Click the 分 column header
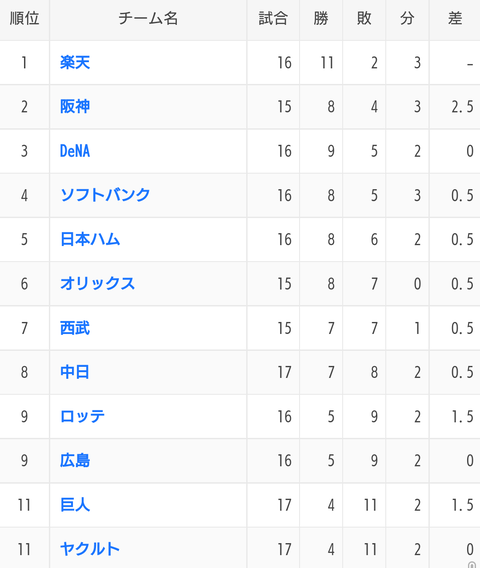 407,18
